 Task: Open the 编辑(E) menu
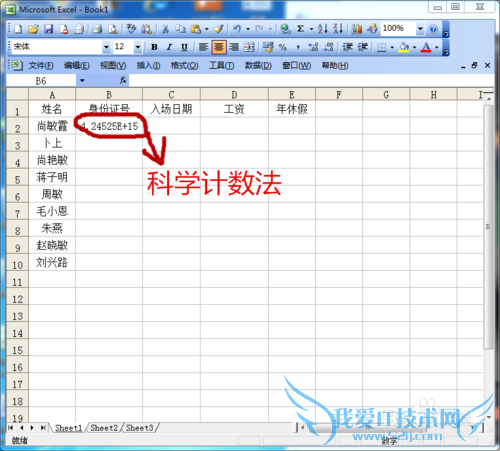tap(77, 66)
